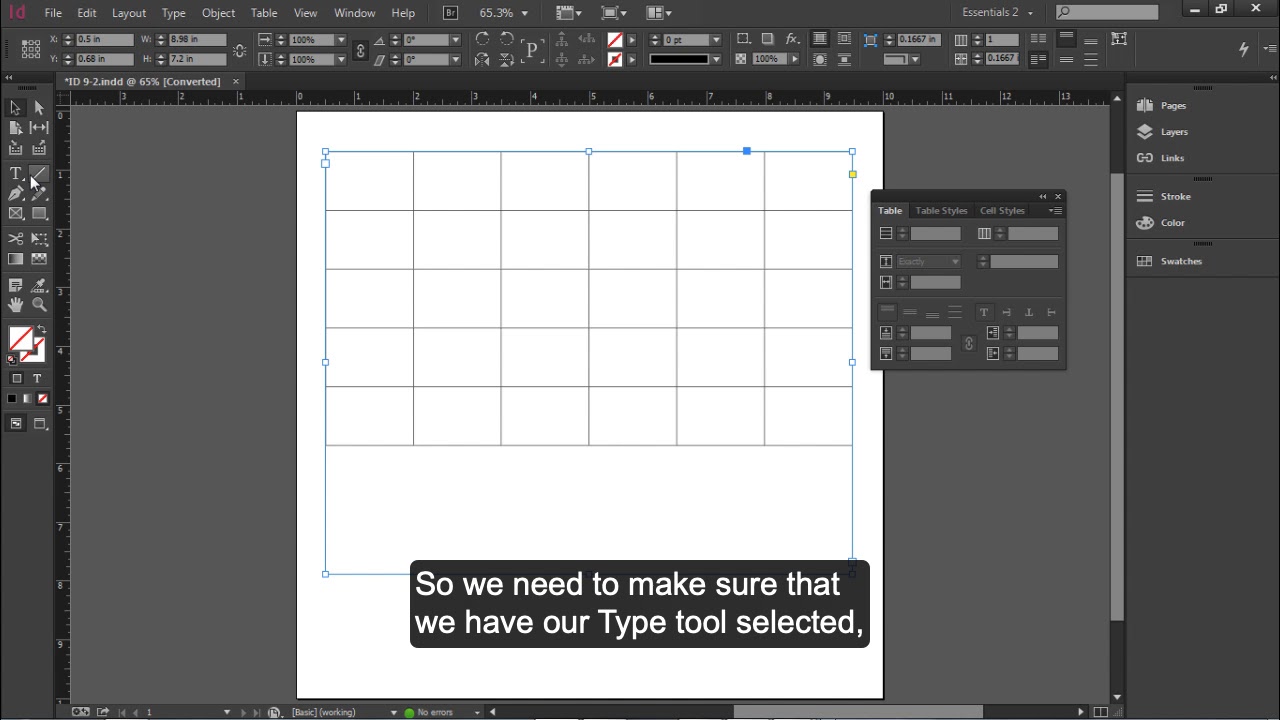Toggle constrain proportions for scaling link
The width and height of the screenshot is (1280, 720).
361,50
